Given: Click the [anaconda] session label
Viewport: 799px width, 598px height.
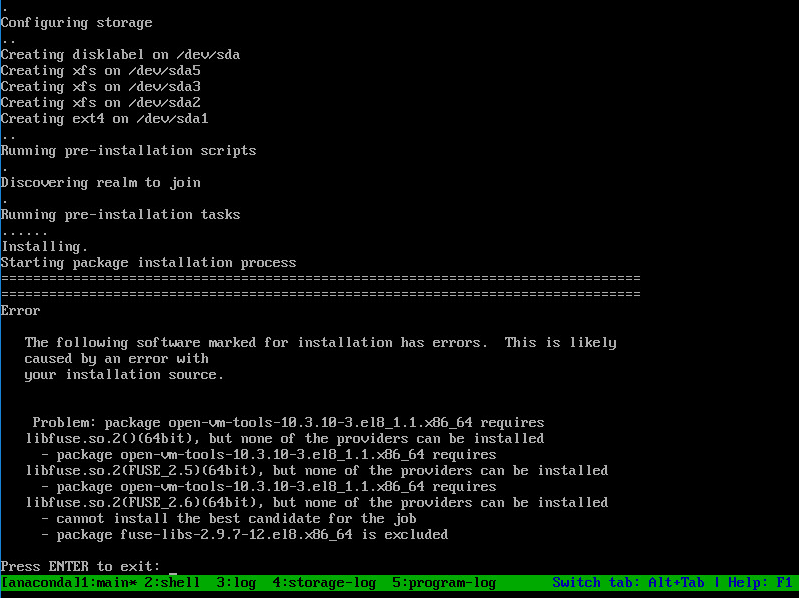Looking at the screenshot, I should [40, 582].
